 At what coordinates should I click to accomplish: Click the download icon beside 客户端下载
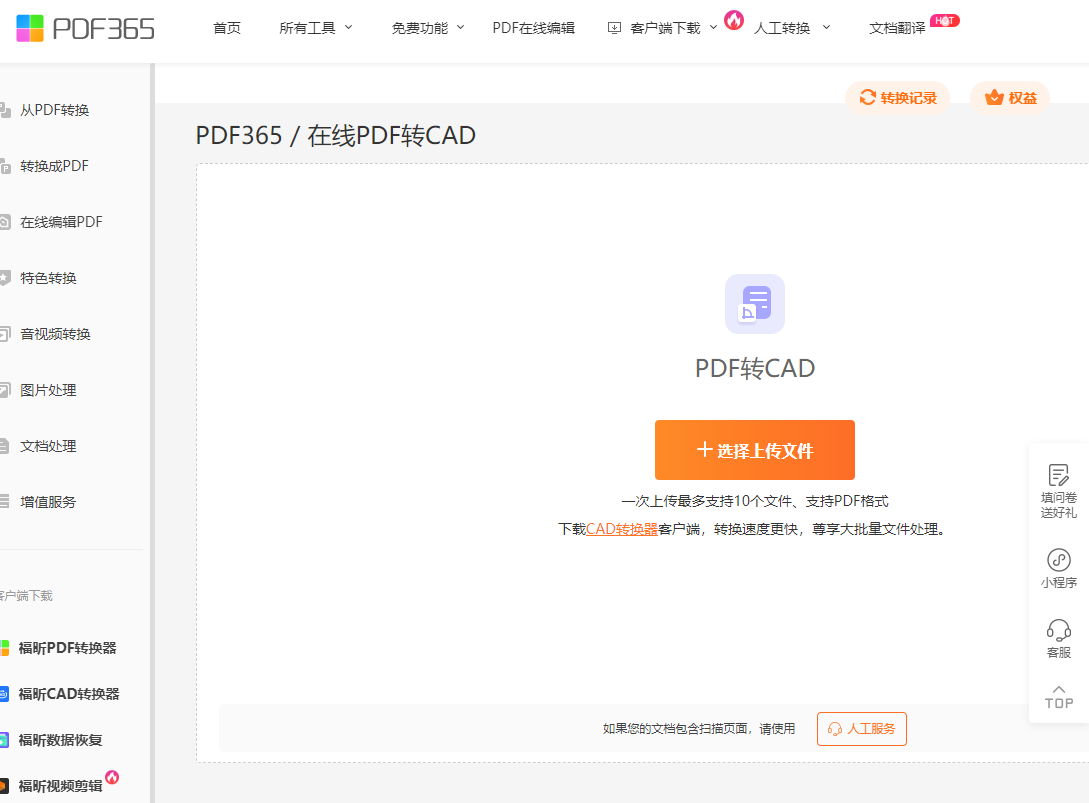(614, 28)
